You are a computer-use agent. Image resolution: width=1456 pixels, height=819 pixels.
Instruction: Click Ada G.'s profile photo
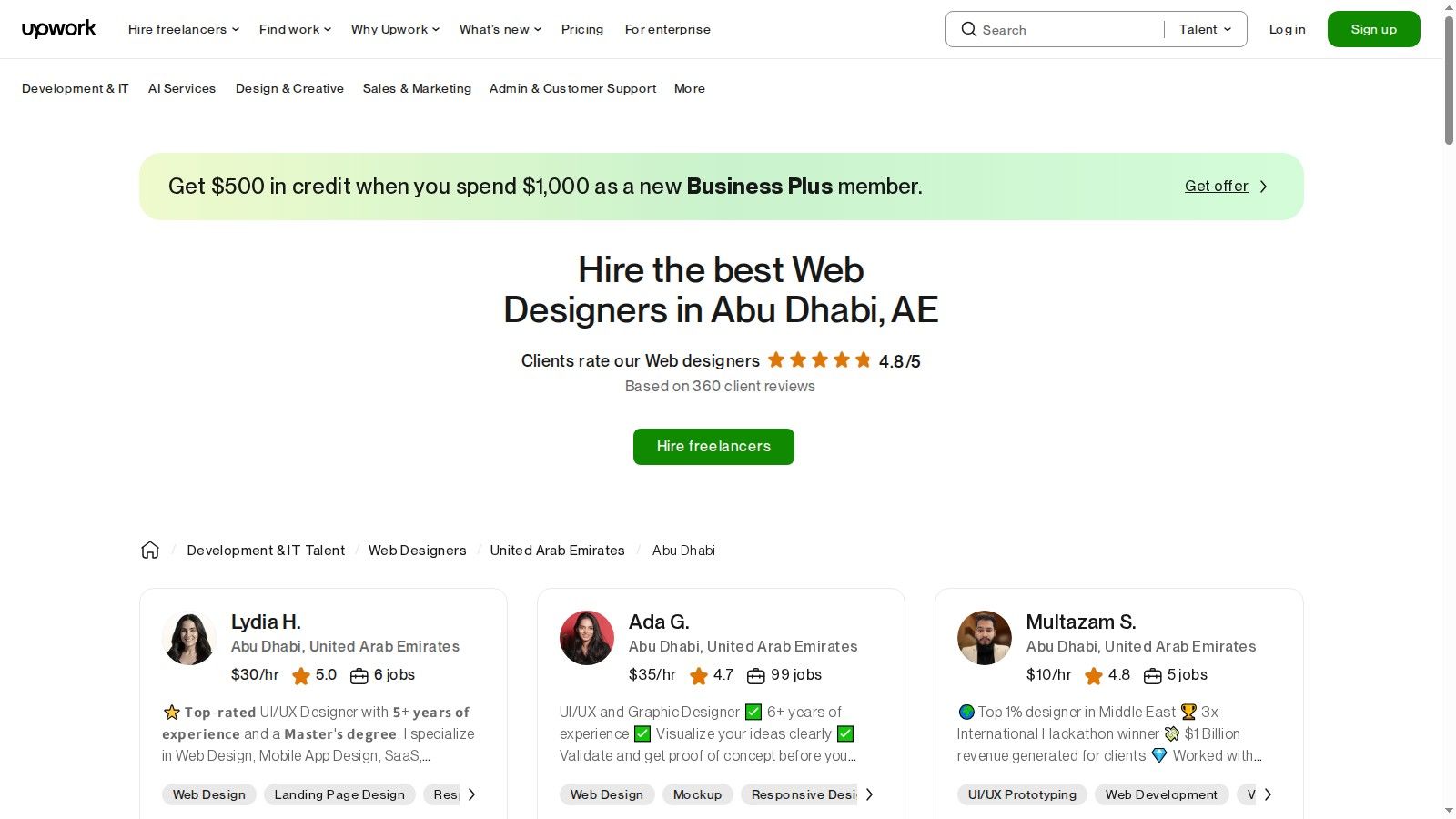click(x=586, y=638)
